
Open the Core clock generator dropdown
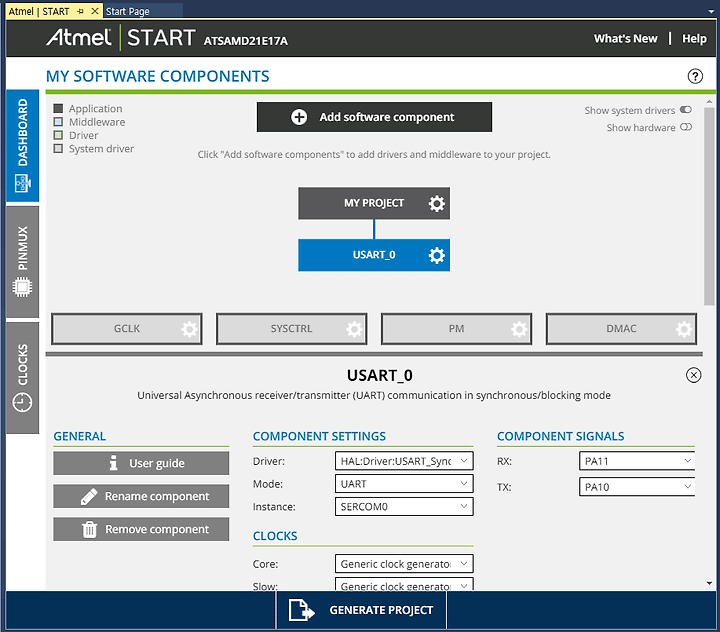[404, 564]
